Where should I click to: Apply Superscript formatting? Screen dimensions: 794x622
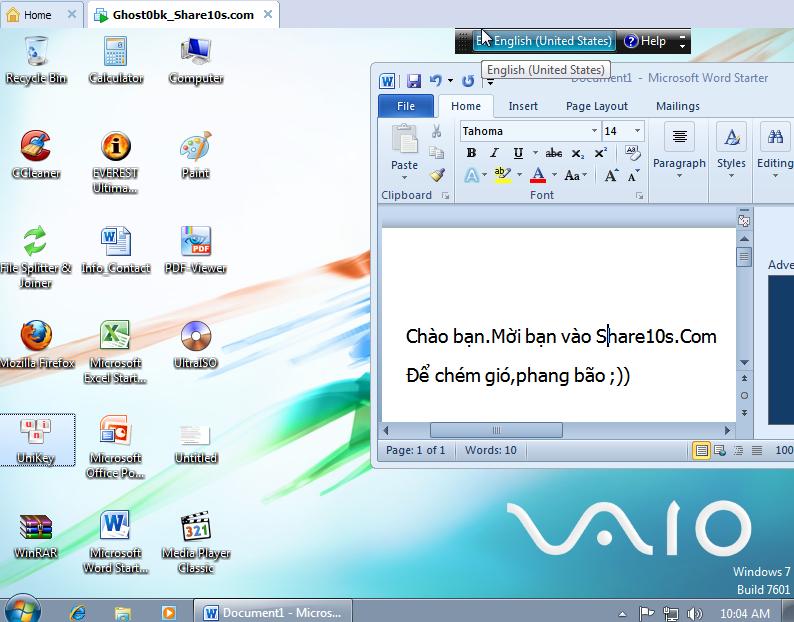[601, 153]
